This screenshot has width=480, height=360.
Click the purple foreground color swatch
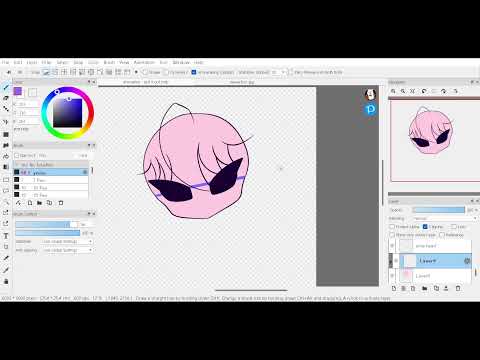point(18,91)
